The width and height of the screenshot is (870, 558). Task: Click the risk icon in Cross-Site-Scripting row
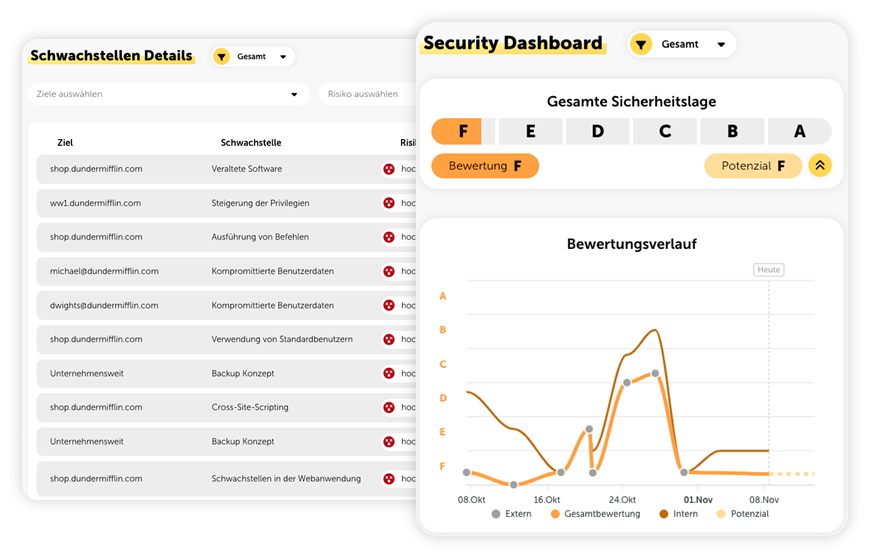tap(389, 407)
